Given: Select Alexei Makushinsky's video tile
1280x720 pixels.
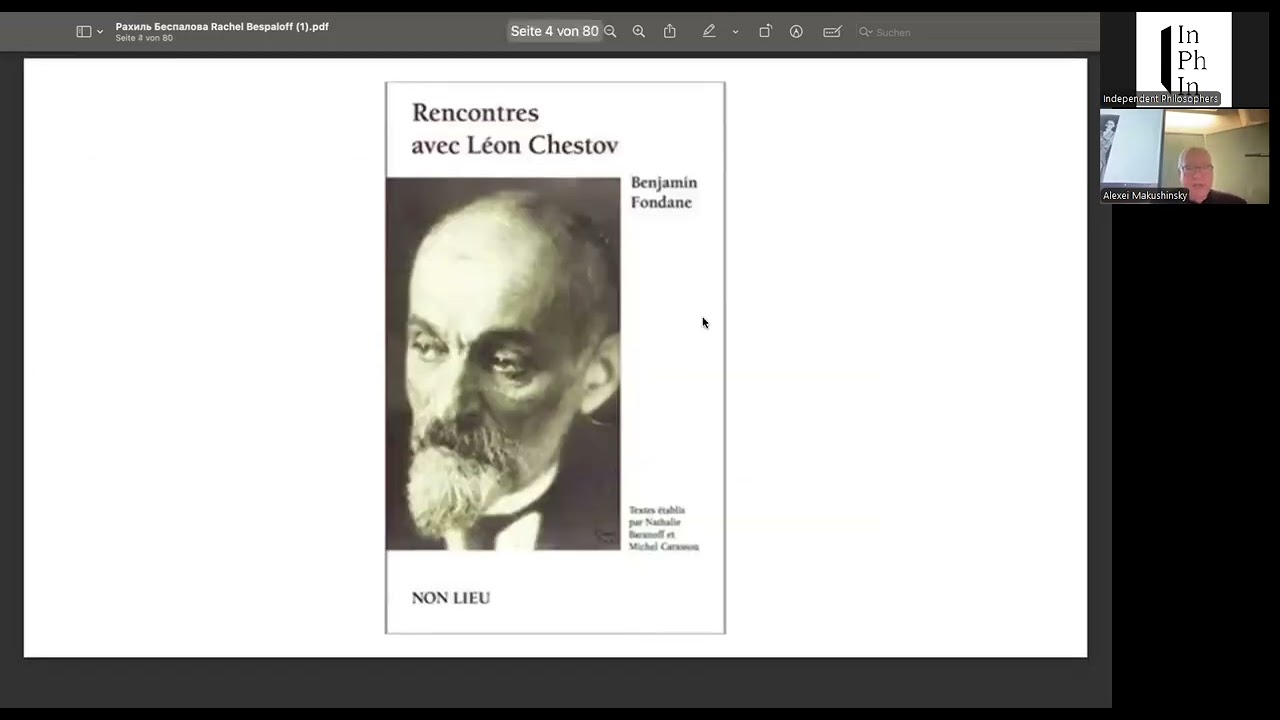Looking at the screenshot, I should [x=1184, y=156].
